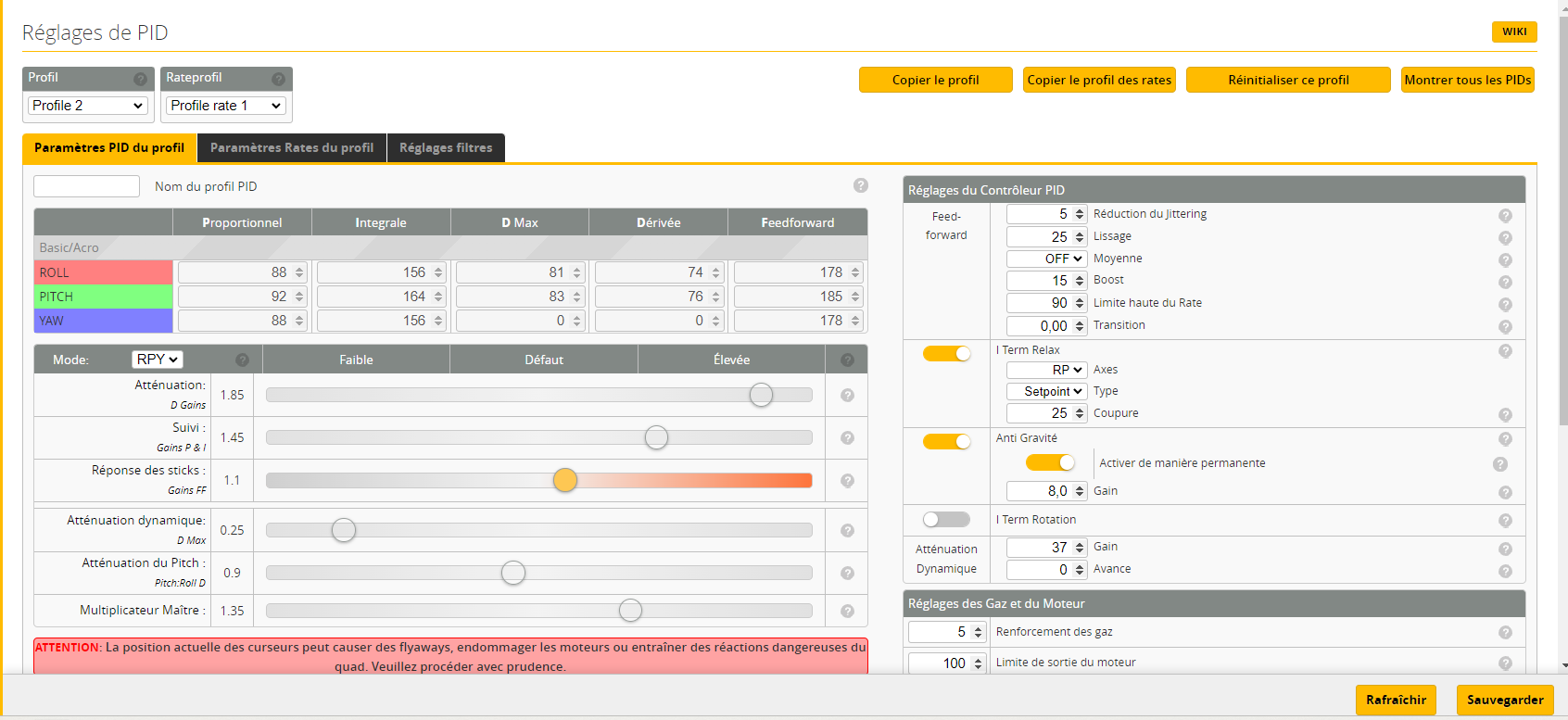The width and height of the screenshot is (1568, 720).
Task: Switch to Paramètres Rates du profil tab
Action: pos(292,147)
